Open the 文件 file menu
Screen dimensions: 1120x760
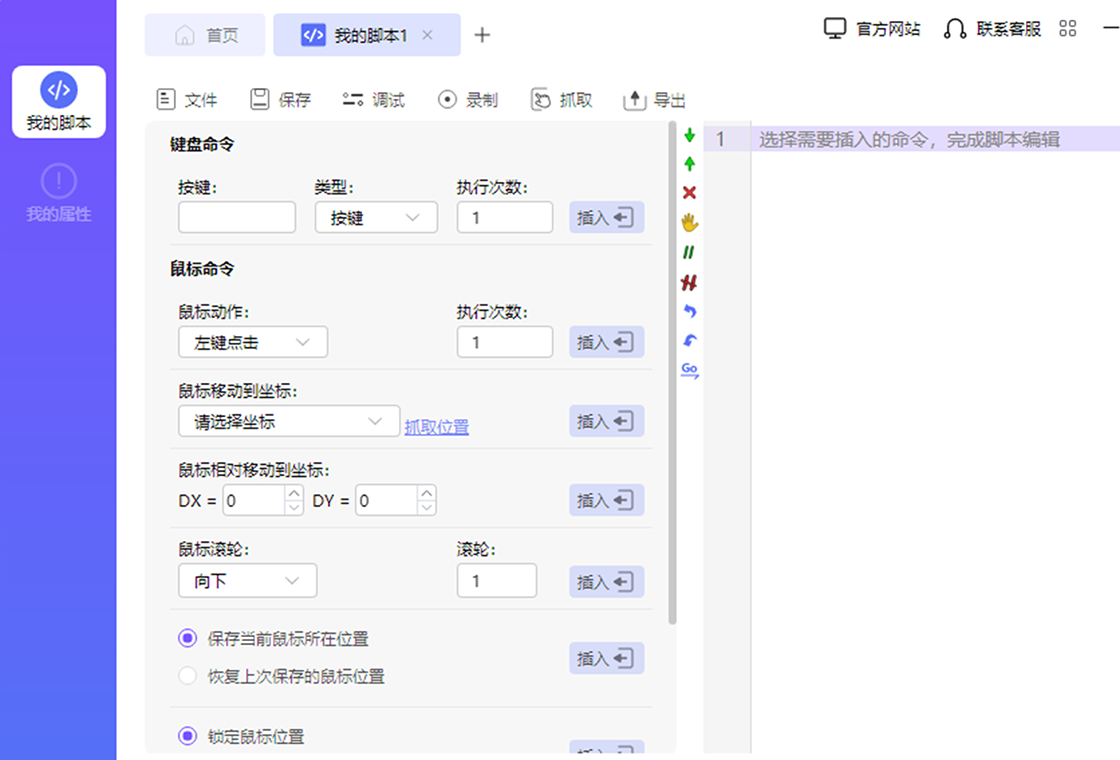pos(186,99)
